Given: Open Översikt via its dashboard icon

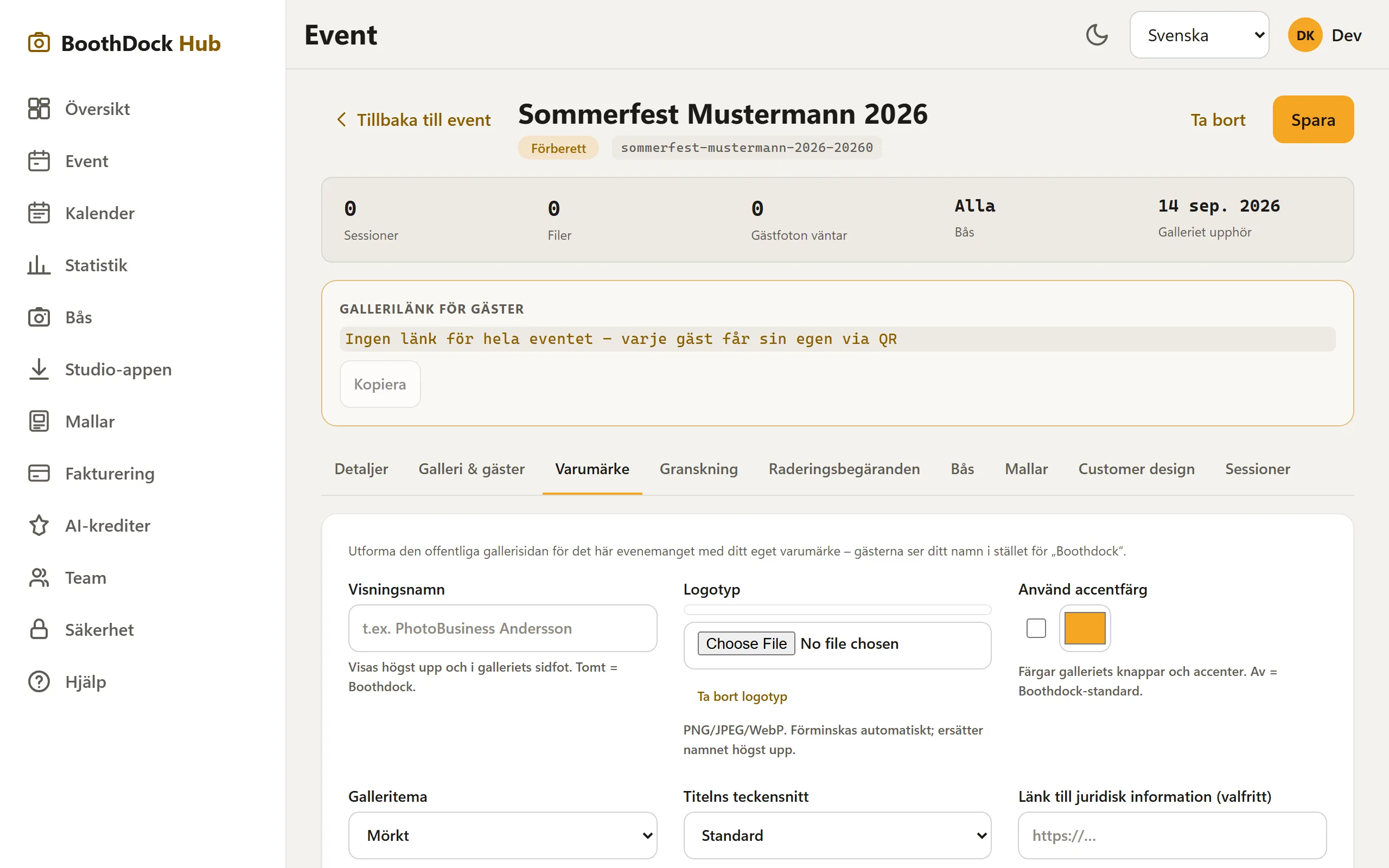Looking at the screenshot, I should pyautogui.click(x=39, y=108).
